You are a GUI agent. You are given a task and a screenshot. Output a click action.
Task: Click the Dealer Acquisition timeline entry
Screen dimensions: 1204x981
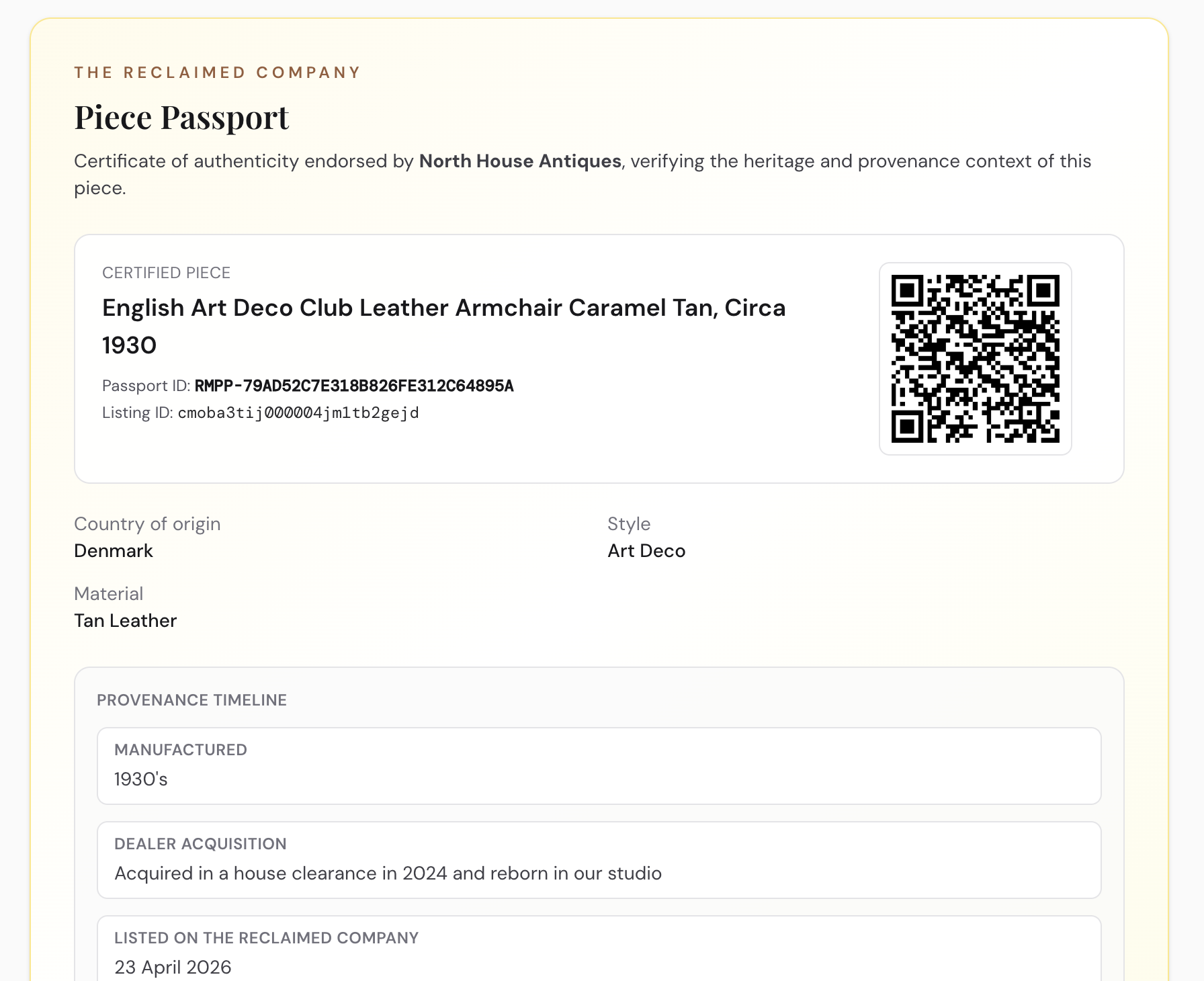599,860
